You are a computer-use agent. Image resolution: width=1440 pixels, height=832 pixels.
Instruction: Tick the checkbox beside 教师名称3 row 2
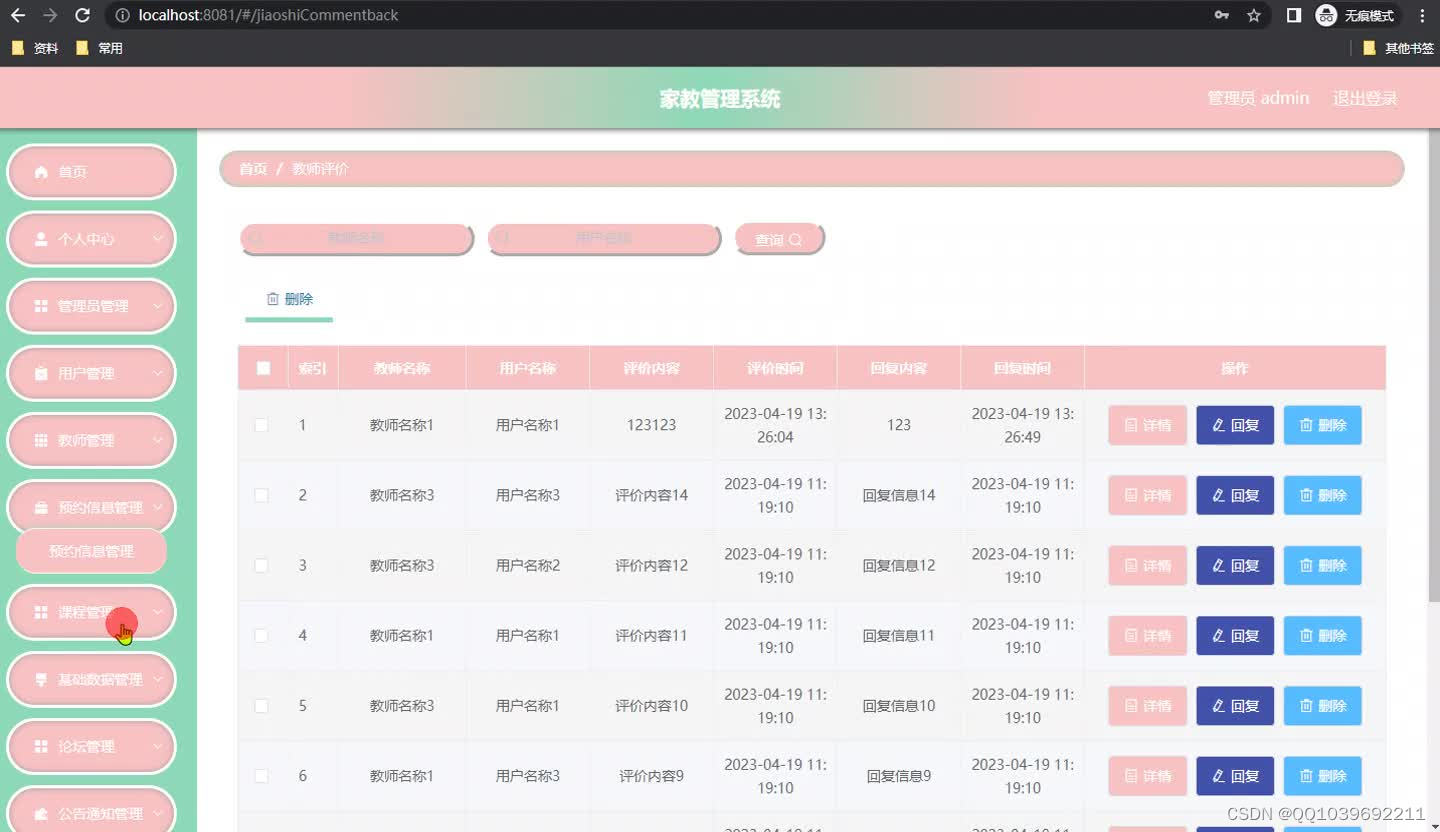point(262,495)
